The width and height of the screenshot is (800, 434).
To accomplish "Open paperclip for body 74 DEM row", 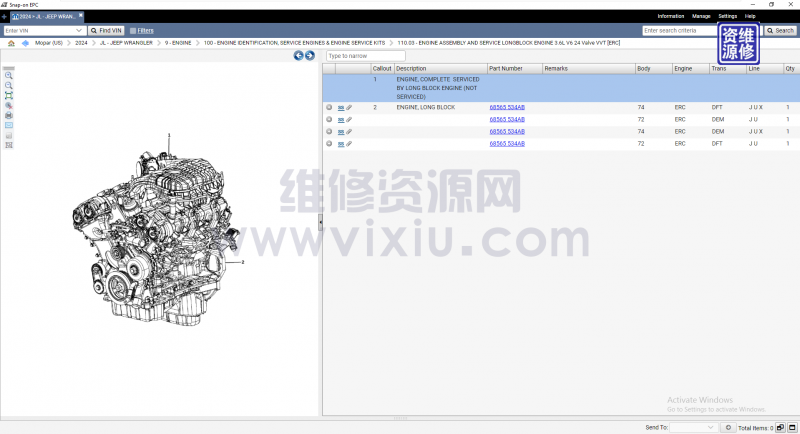I will (x=349, y=132).
